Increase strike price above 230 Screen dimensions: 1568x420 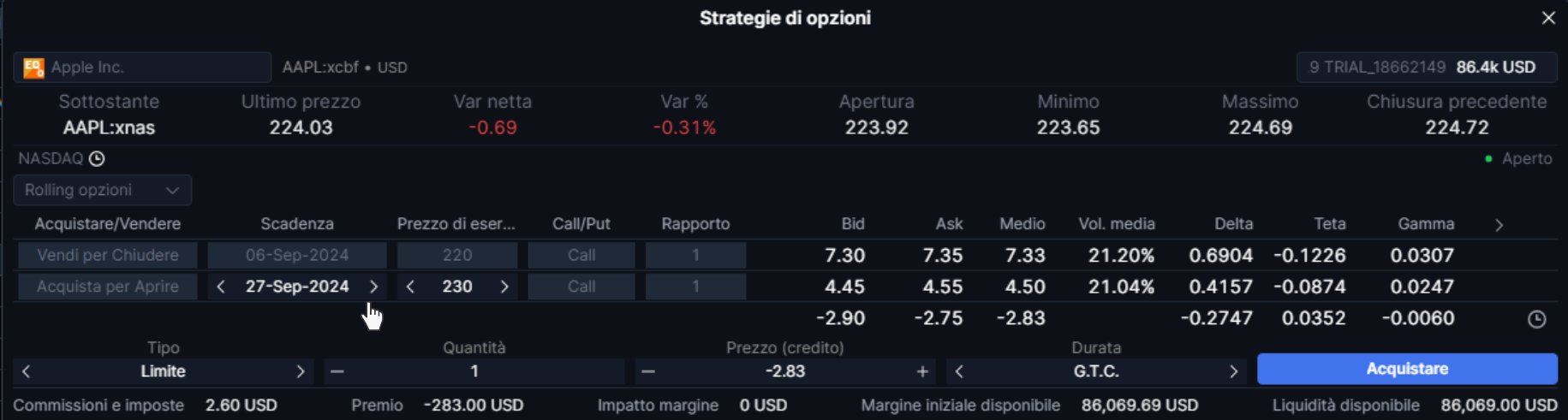click(504, 287)
